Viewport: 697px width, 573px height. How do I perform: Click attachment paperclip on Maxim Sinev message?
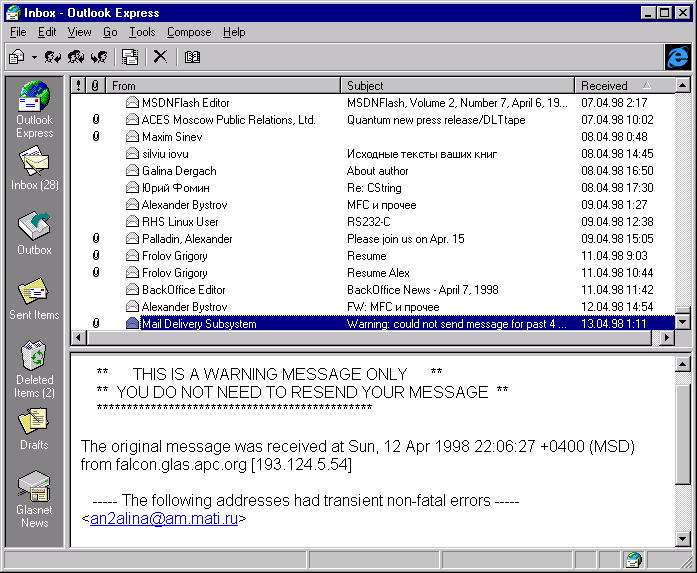pyautogui.click(x=96, y=136)
